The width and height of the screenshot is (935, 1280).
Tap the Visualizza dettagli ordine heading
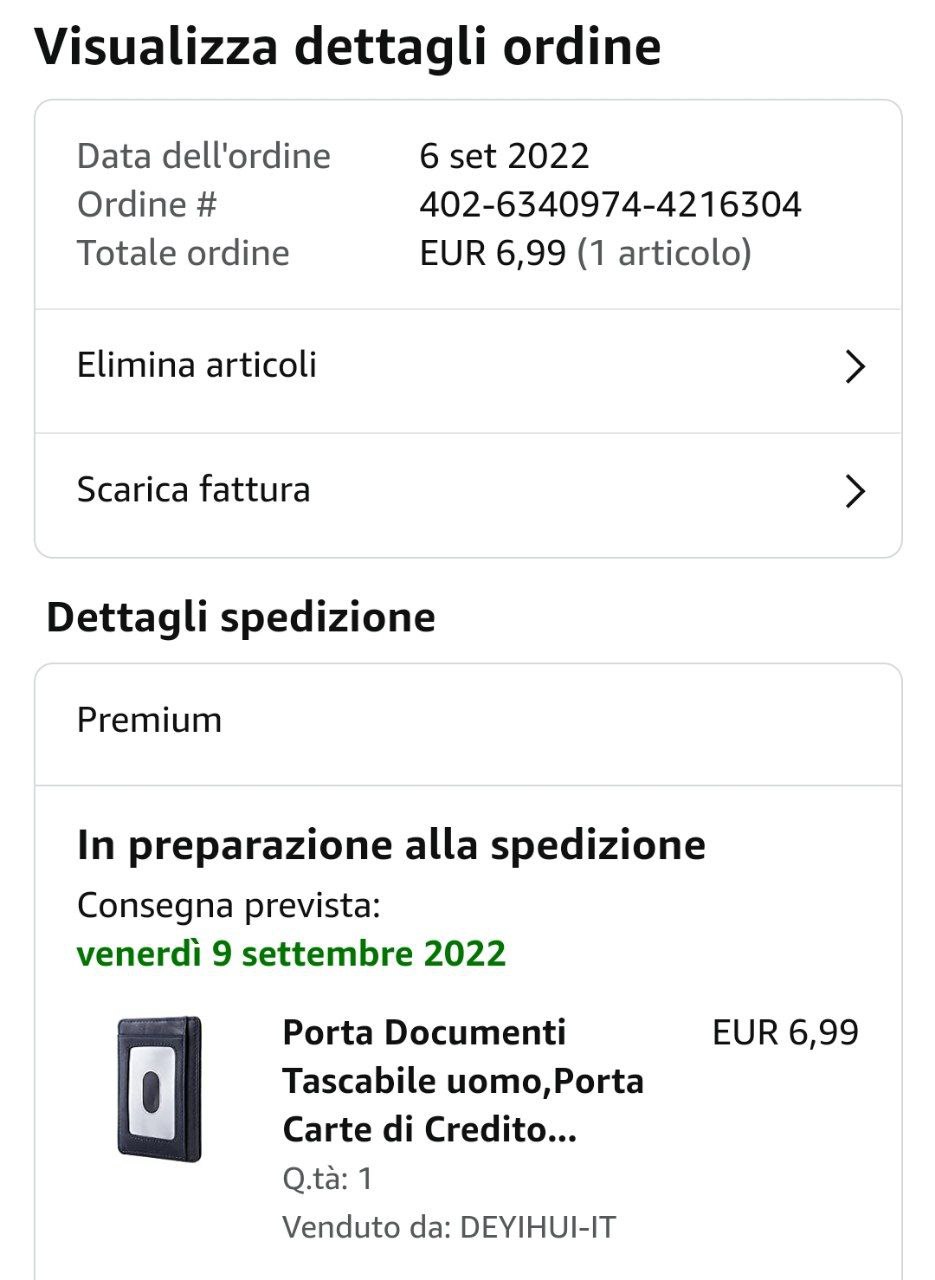point(348,47)
